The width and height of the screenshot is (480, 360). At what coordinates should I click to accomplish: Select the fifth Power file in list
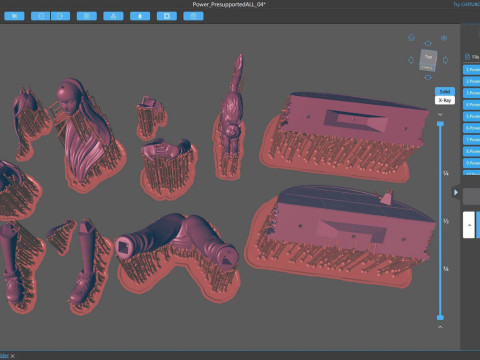(471, 116)
